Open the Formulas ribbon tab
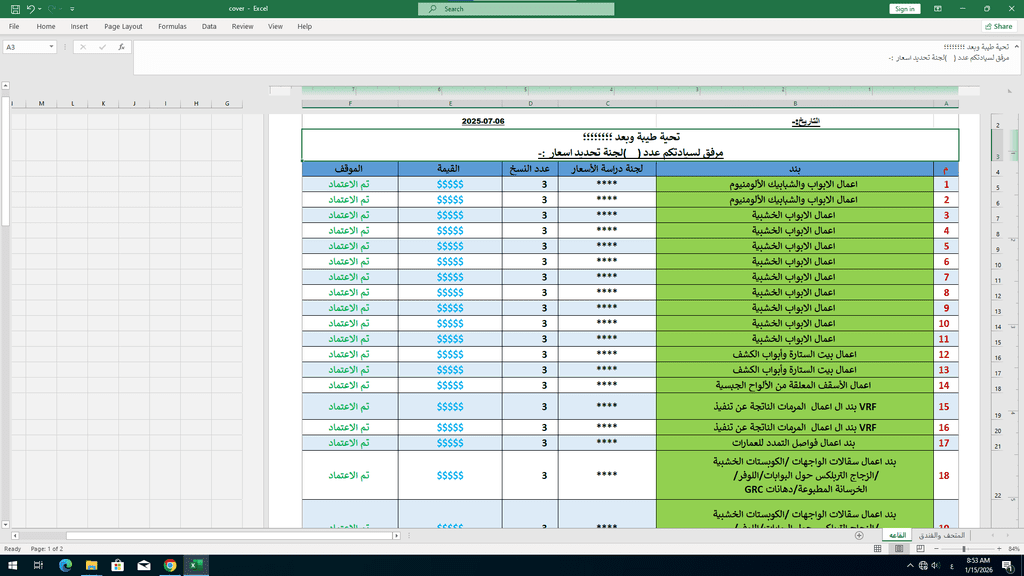1024x576 pixels. pos(172,27)
